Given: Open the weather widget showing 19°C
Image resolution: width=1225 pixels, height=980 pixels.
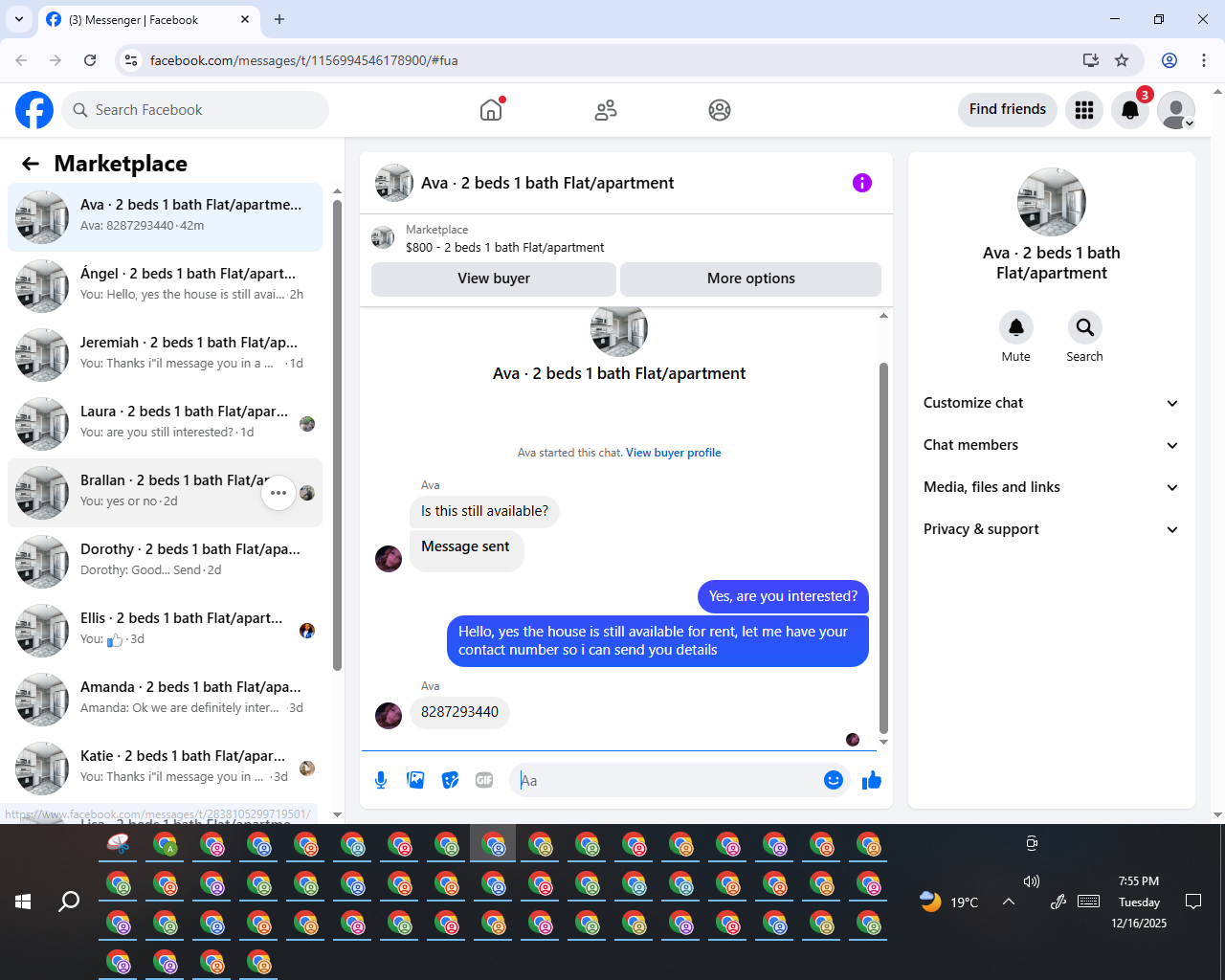Looking at the screenshot, I should pos(949,902).
